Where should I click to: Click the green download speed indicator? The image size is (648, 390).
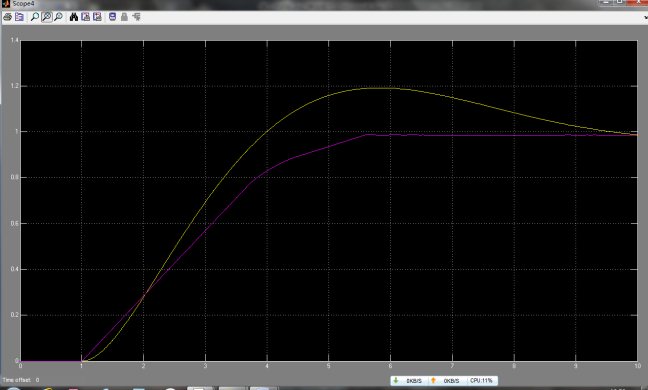point(408,380)
